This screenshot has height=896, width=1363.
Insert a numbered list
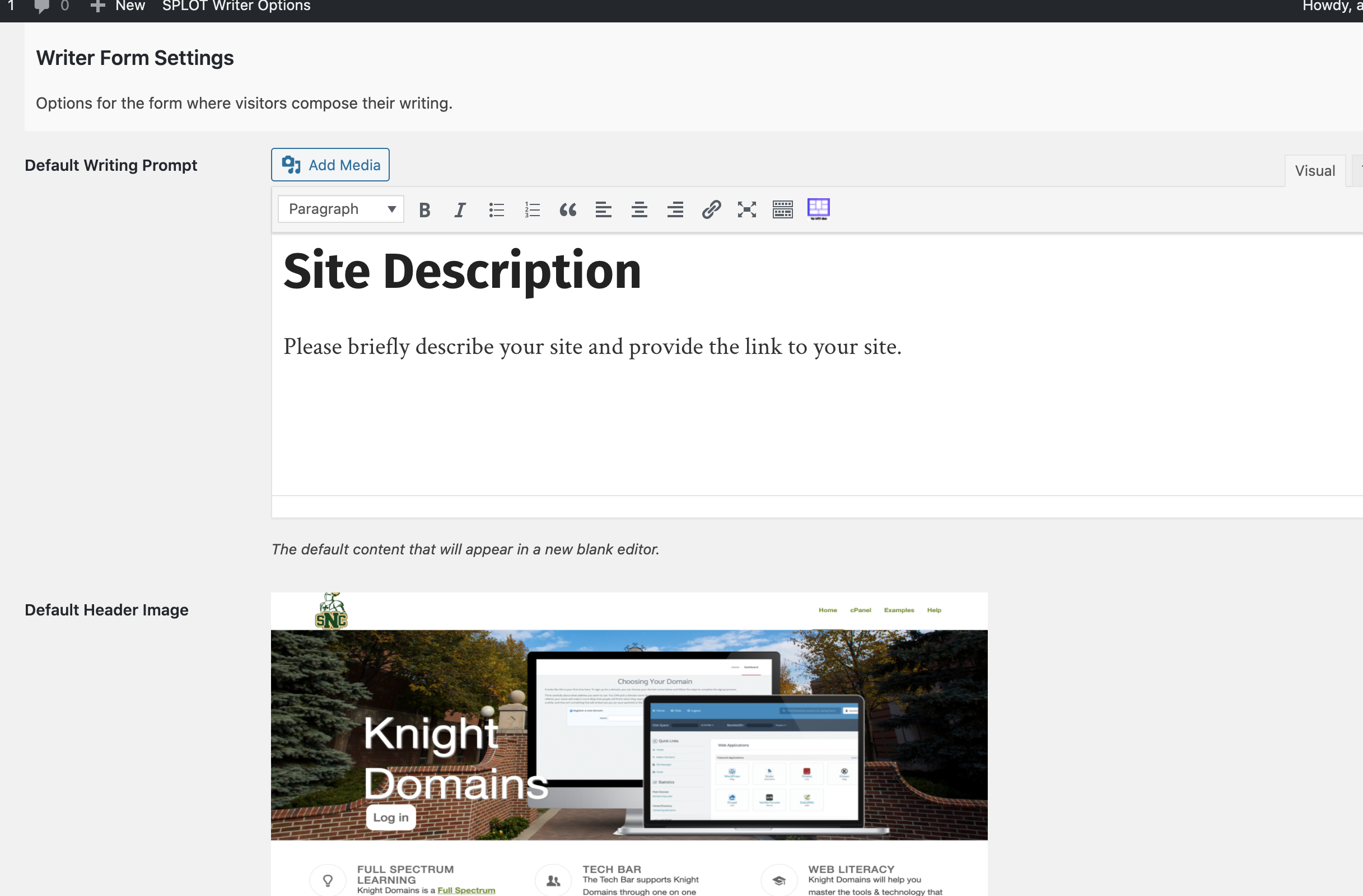(x=532, y=209)
